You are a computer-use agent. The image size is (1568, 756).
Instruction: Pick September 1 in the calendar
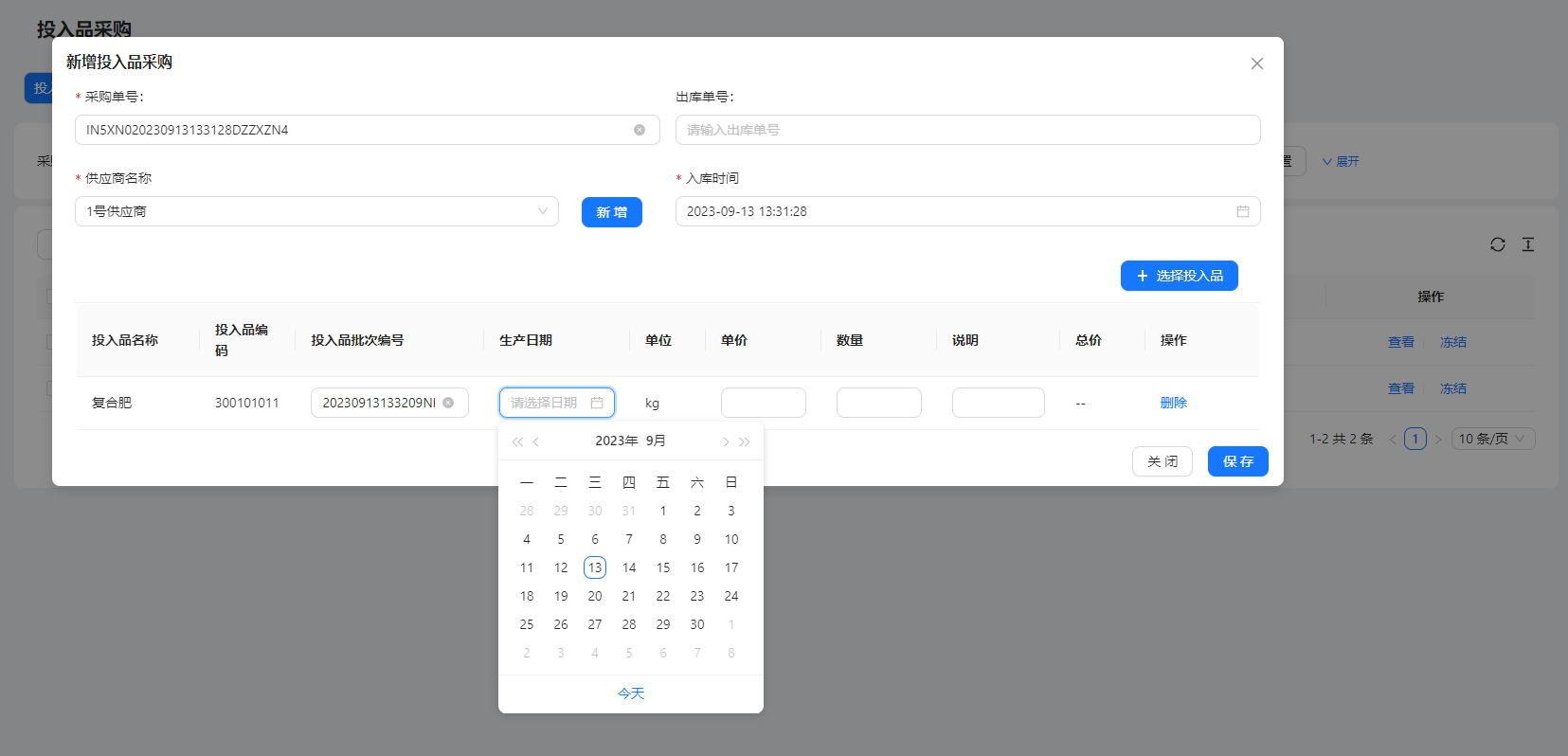663,511
